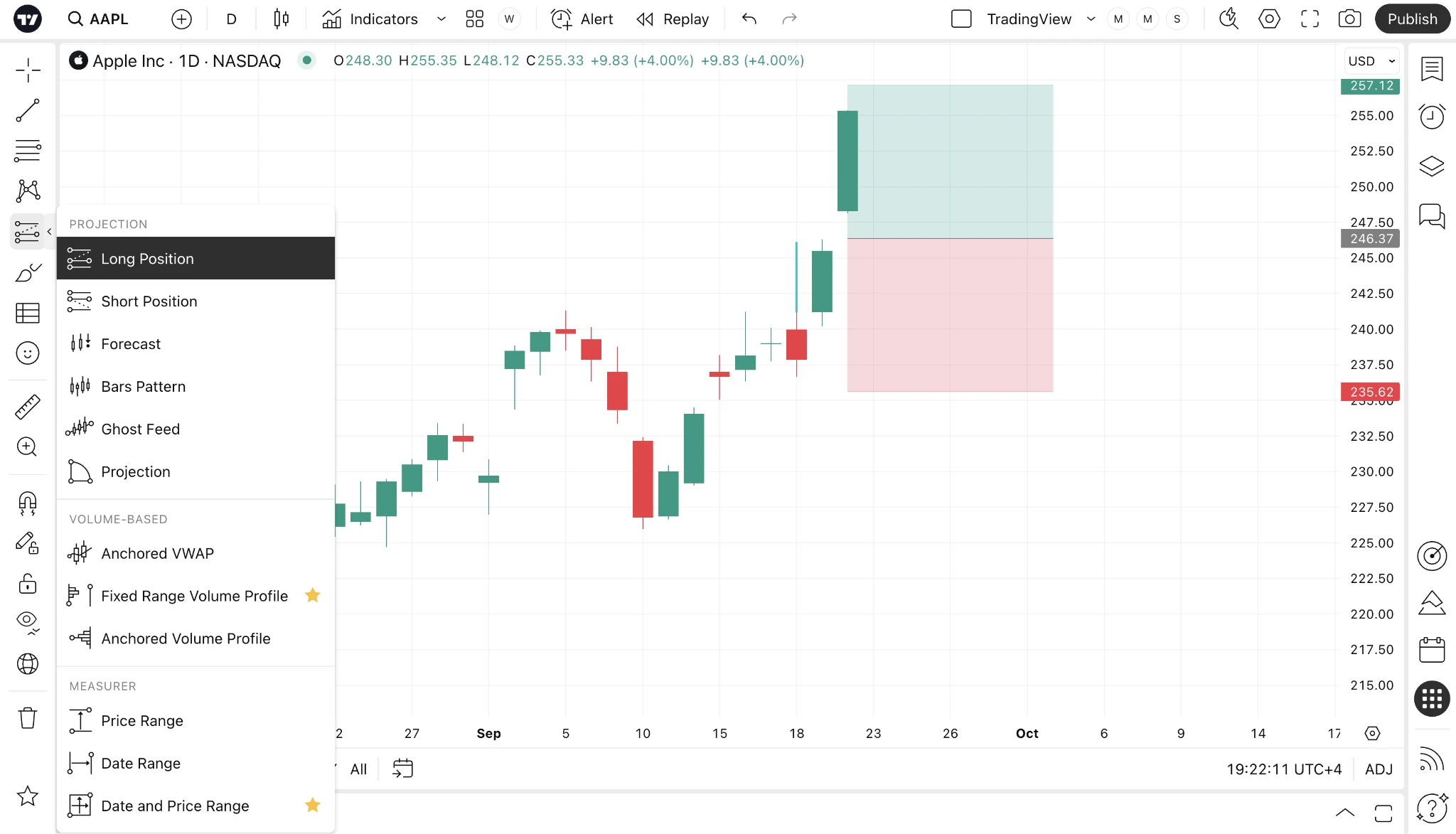Click the magnet mode icon
This screenshot has height=834, width=1456.
point(28,503)
